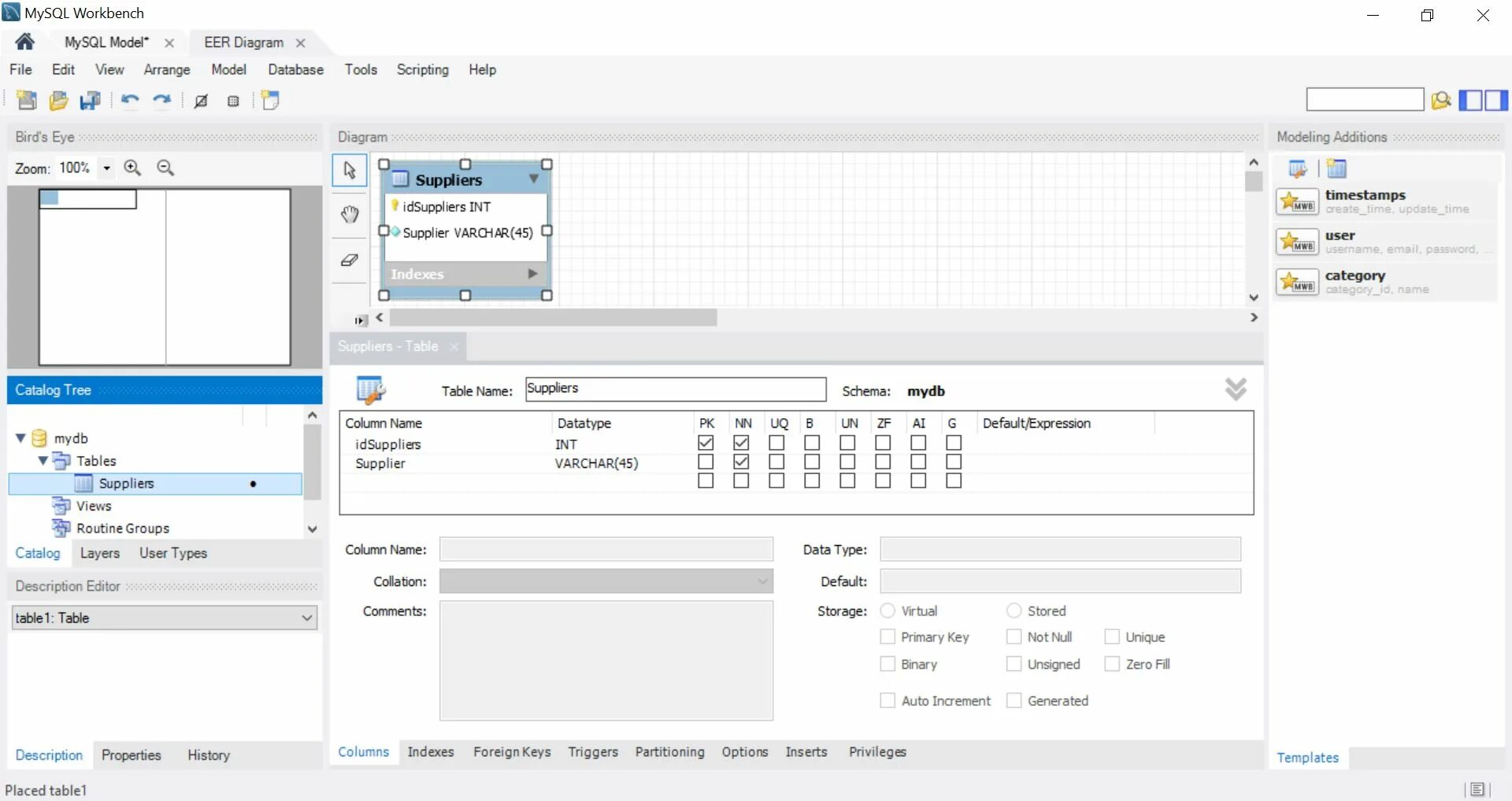Select the hand pan tool
Image resolution: width=1512 pixels, height=801 pixels.
[x=350, y=214]
